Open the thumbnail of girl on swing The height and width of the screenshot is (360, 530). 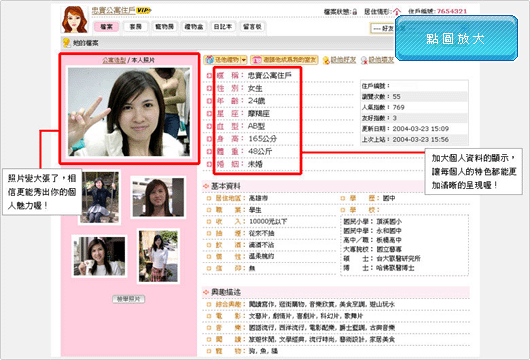100,197
